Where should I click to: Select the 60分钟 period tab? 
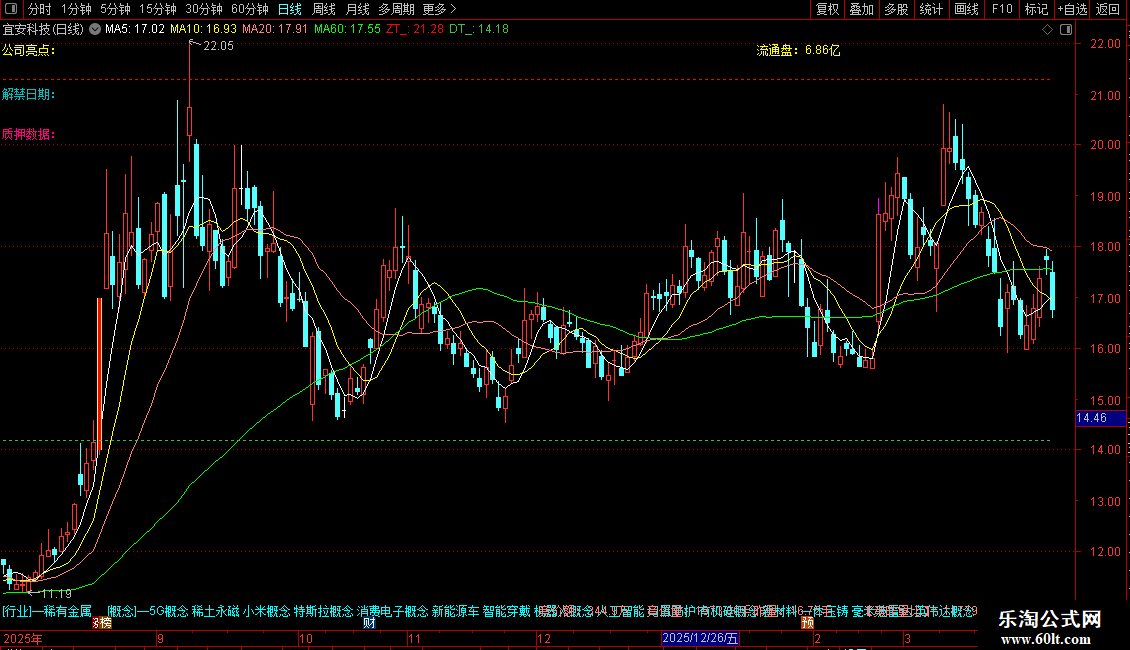249,9
